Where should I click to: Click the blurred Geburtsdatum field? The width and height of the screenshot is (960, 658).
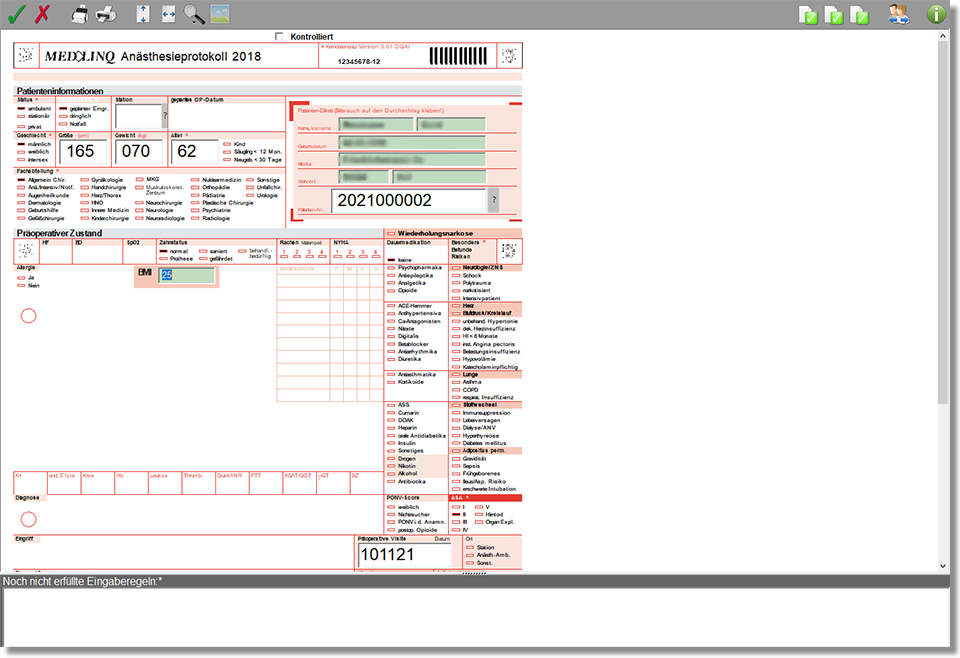[412, 143]
